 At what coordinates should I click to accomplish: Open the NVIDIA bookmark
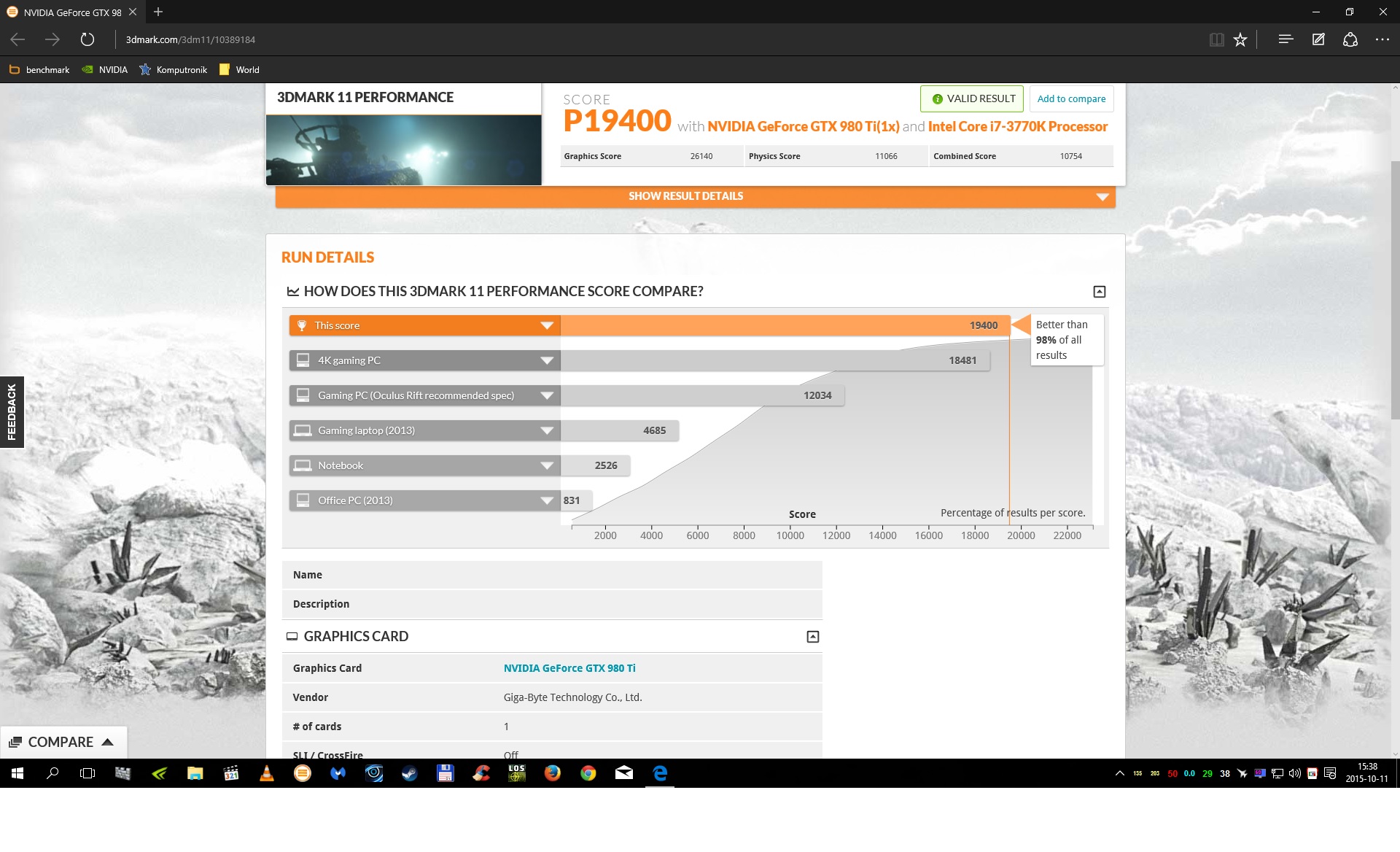point(105,70)
